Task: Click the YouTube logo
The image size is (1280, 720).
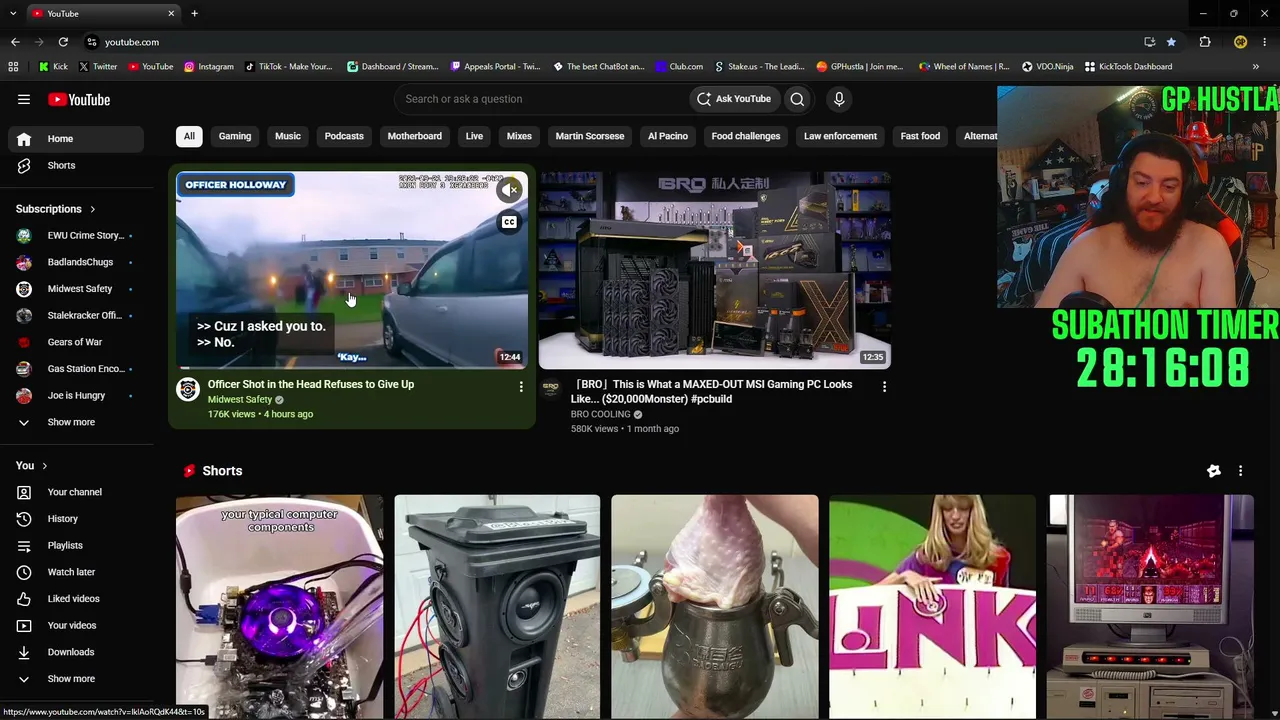Action: click(79, 99)
